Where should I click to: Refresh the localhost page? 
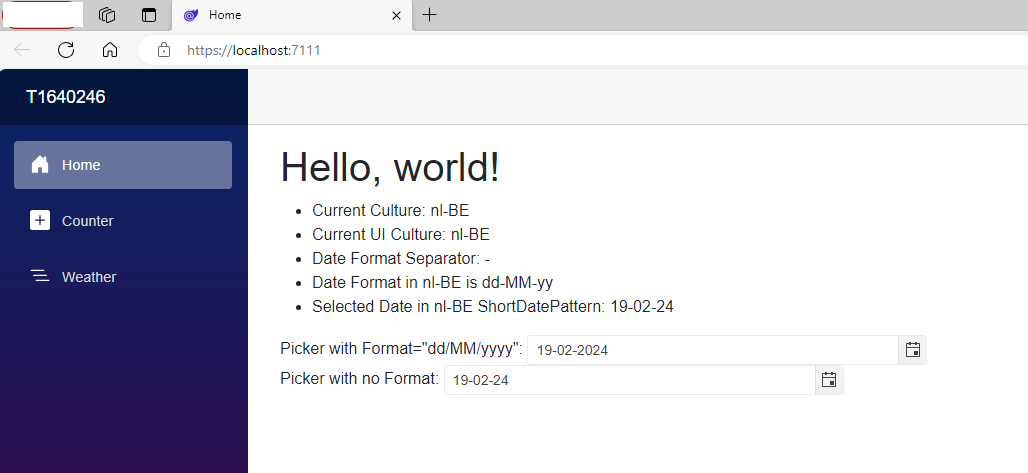coord(66,50)
